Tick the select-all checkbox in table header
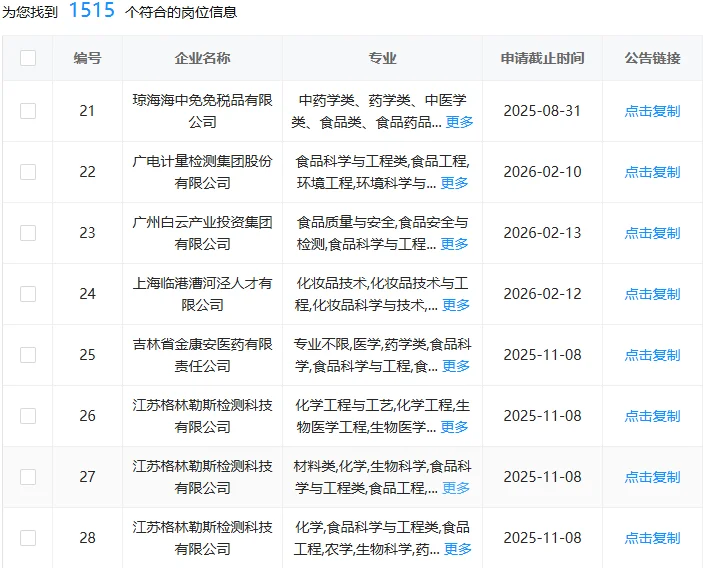 point(28,58)
